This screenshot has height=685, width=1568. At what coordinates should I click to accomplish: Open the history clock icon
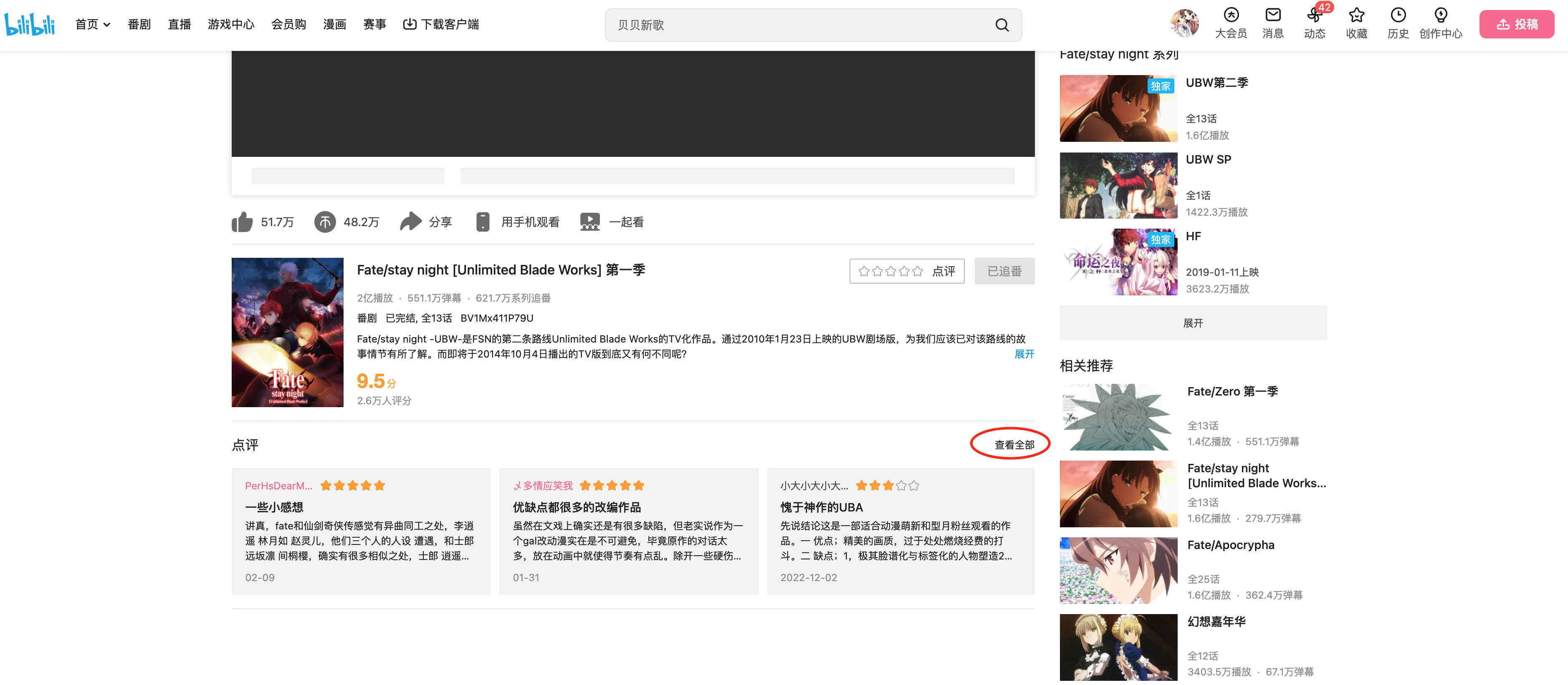click(1398, 15)
